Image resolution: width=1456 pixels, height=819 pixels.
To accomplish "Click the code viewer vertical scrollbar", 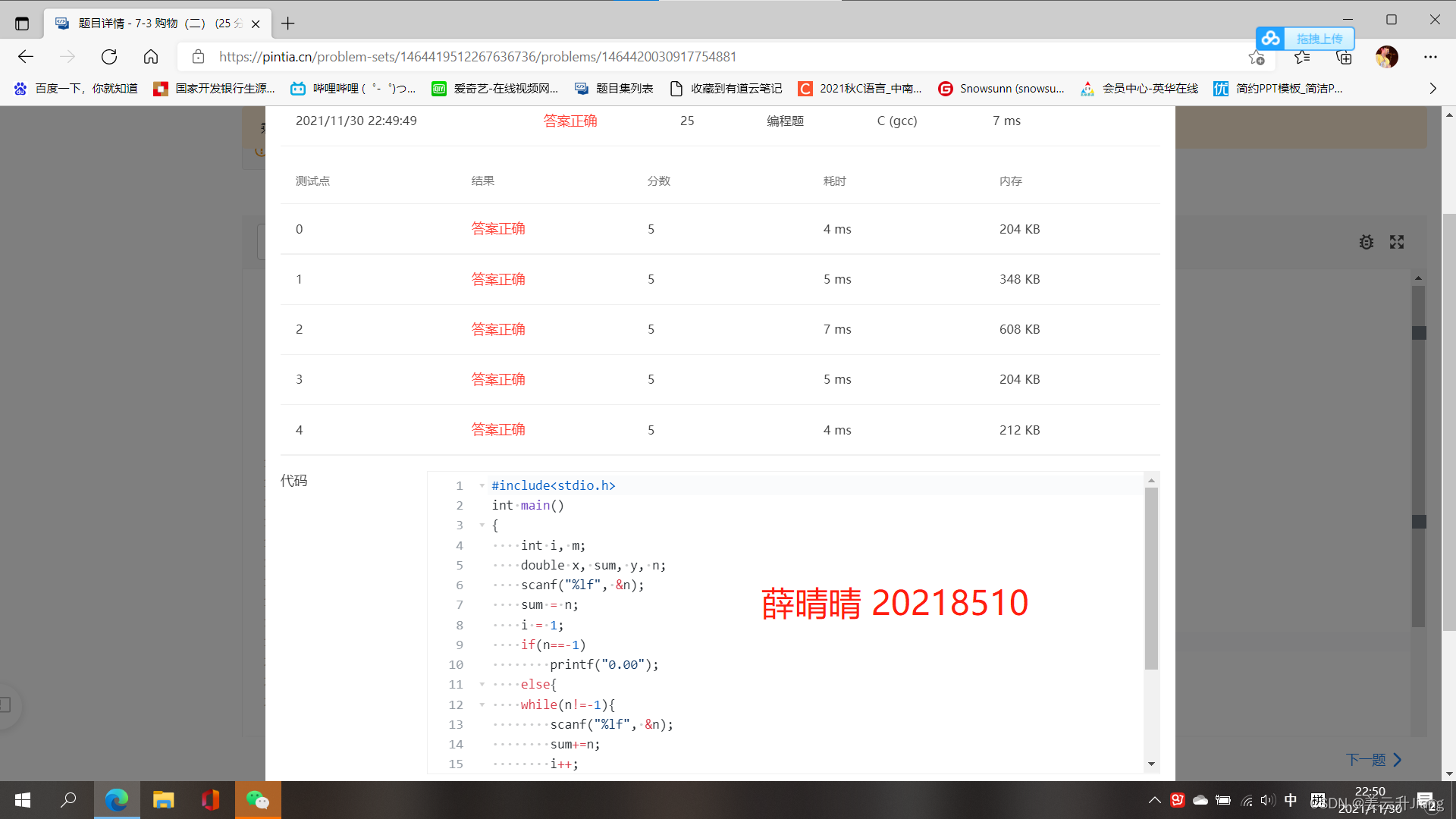I will tap(1151, 578).
